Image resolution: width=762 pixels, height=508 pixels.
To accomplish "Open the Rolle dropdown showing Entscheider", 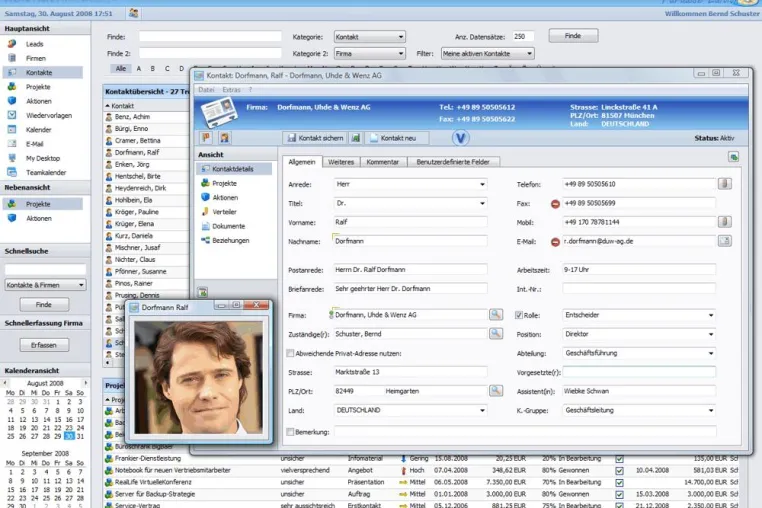I will pyautogui.click(x=639, y=315).
